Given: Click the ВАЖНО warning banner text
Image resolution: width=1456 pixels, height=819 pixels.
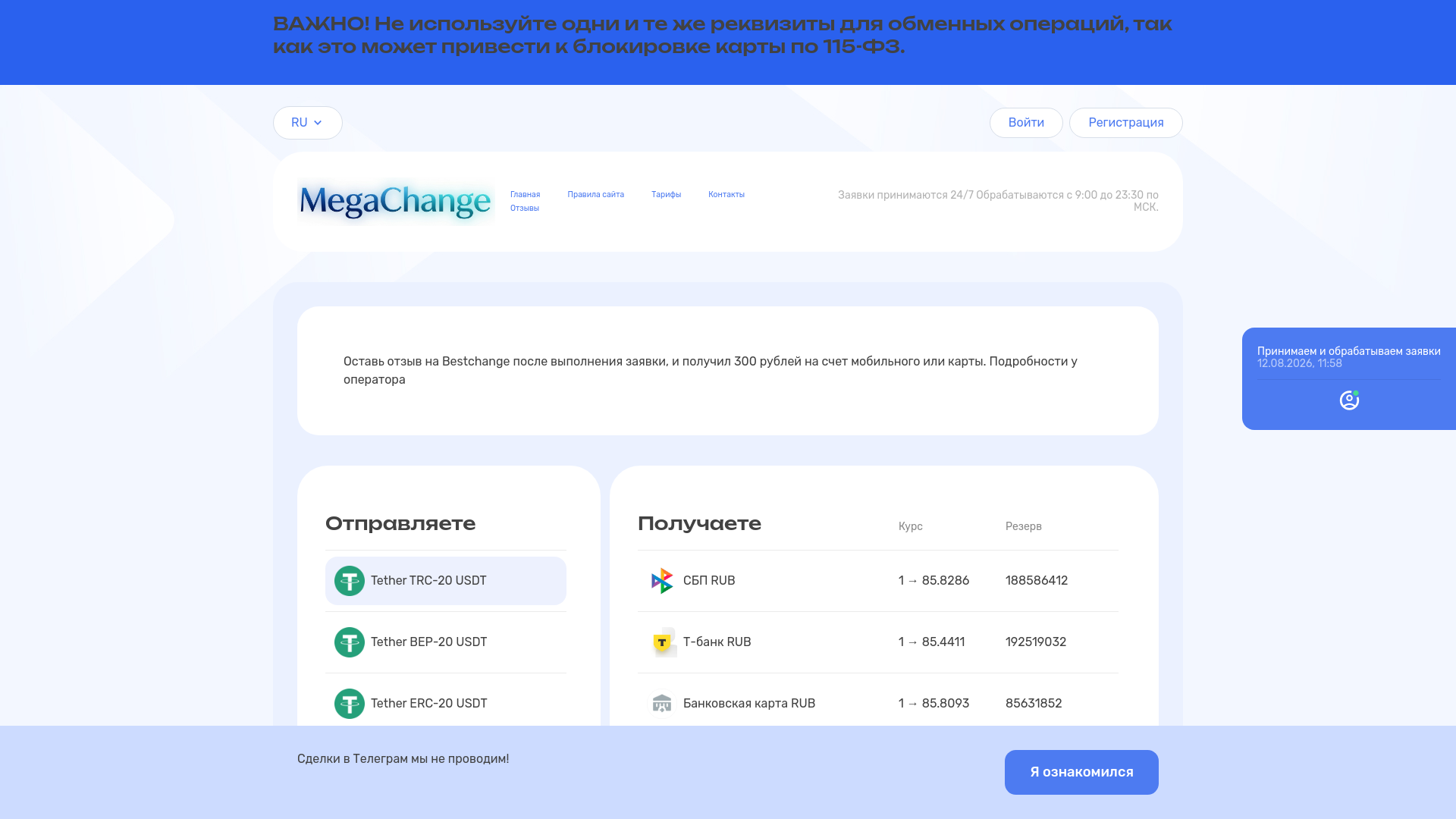Looking at the screenshot, I should 722,35.
